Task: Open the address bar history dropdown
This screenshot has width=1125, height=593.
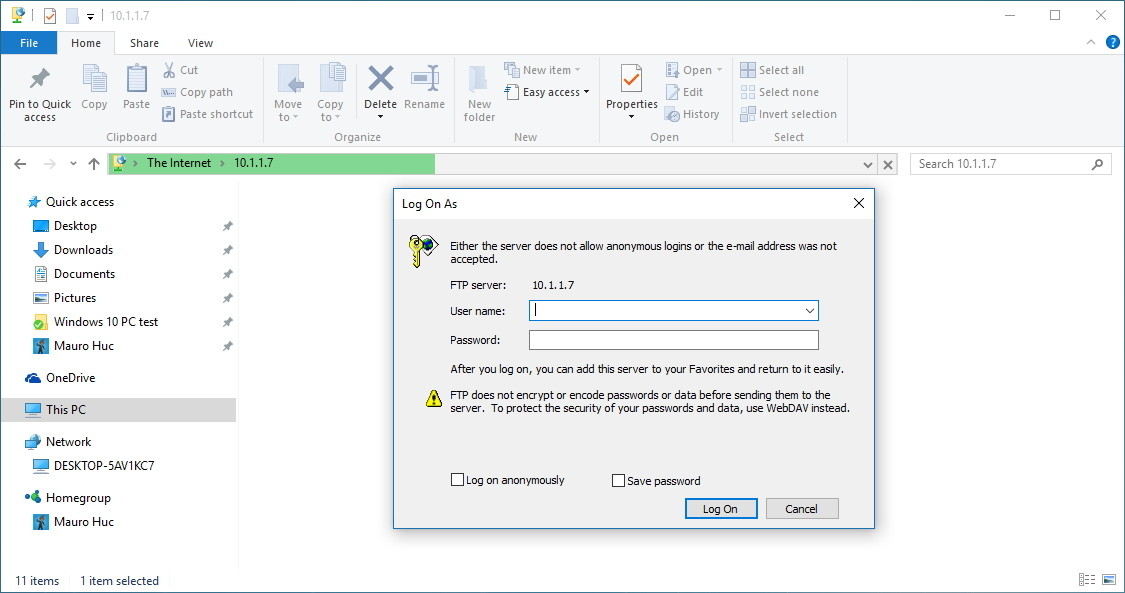Action: (868, 164)
